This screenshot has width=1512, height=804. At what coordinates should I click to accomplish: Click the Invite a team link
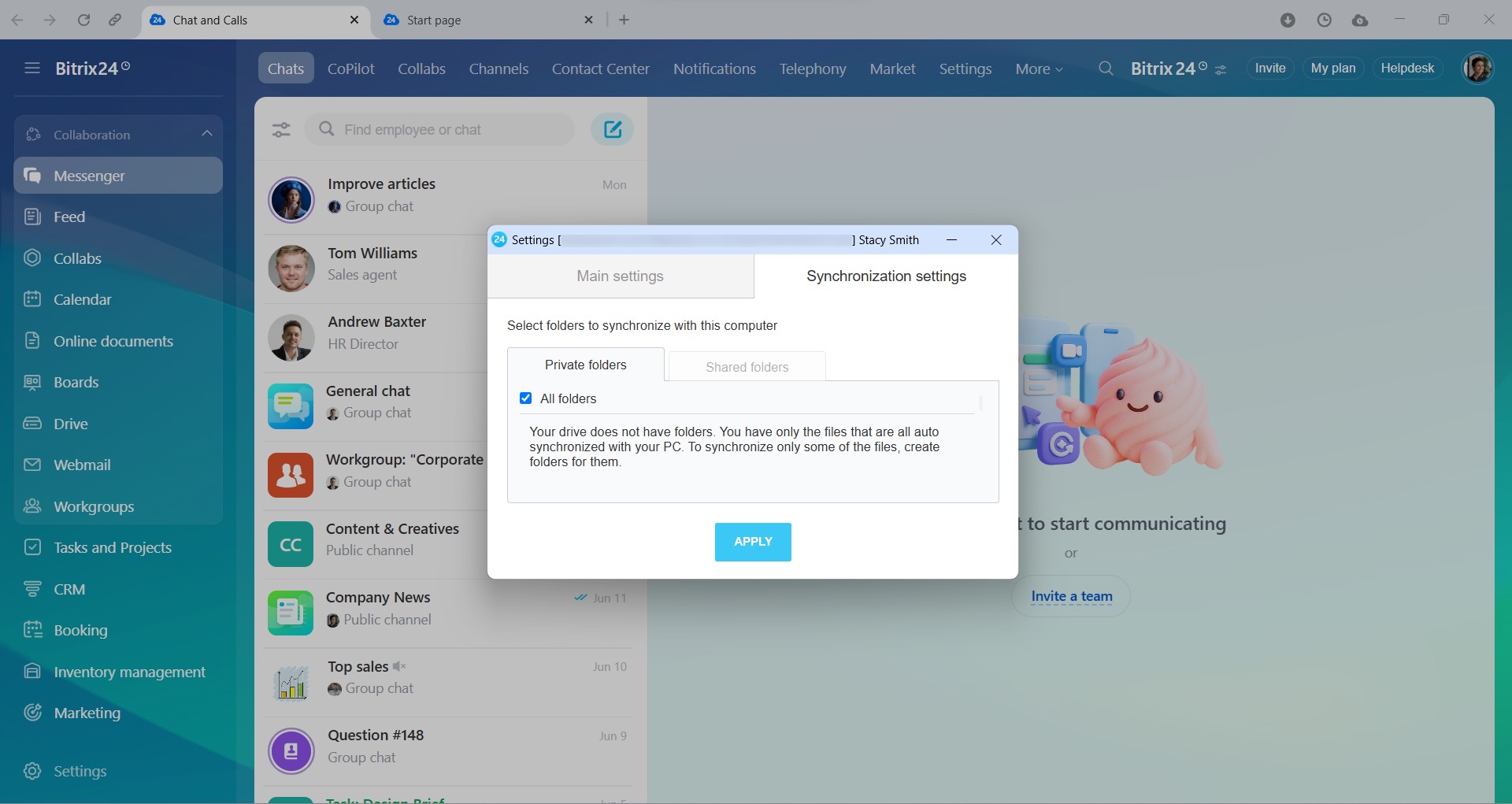(1072, 596)
